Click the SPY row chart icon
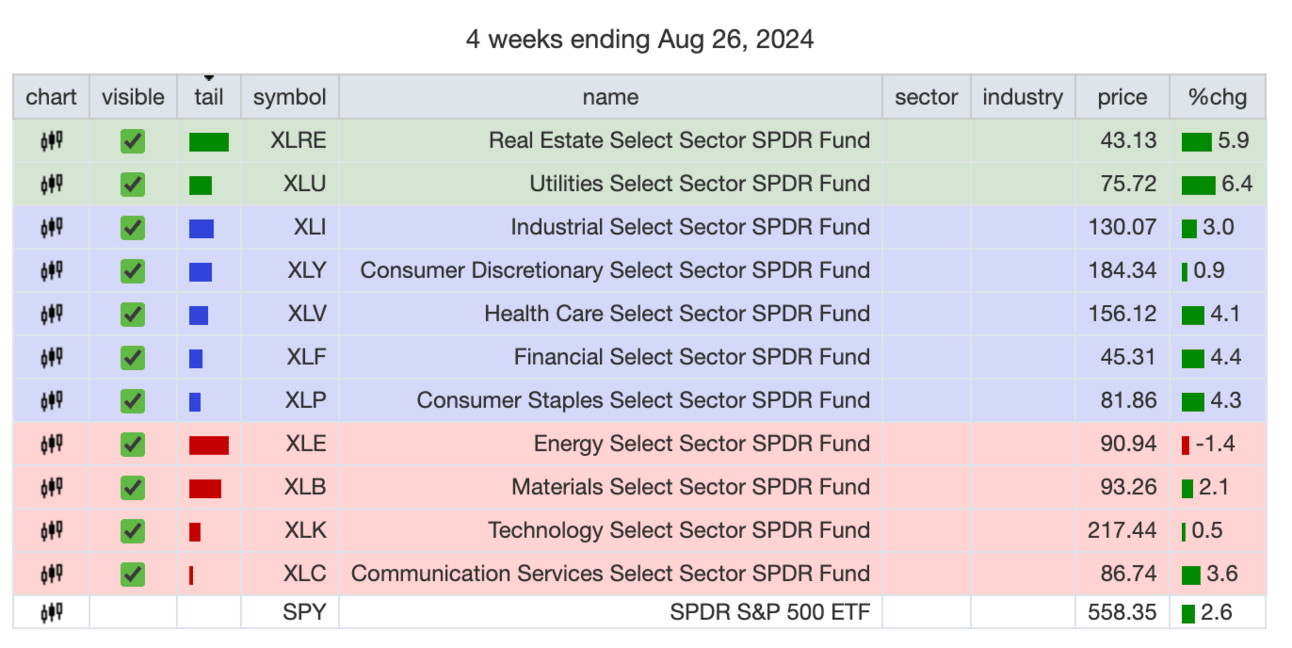 pos(51,612)
